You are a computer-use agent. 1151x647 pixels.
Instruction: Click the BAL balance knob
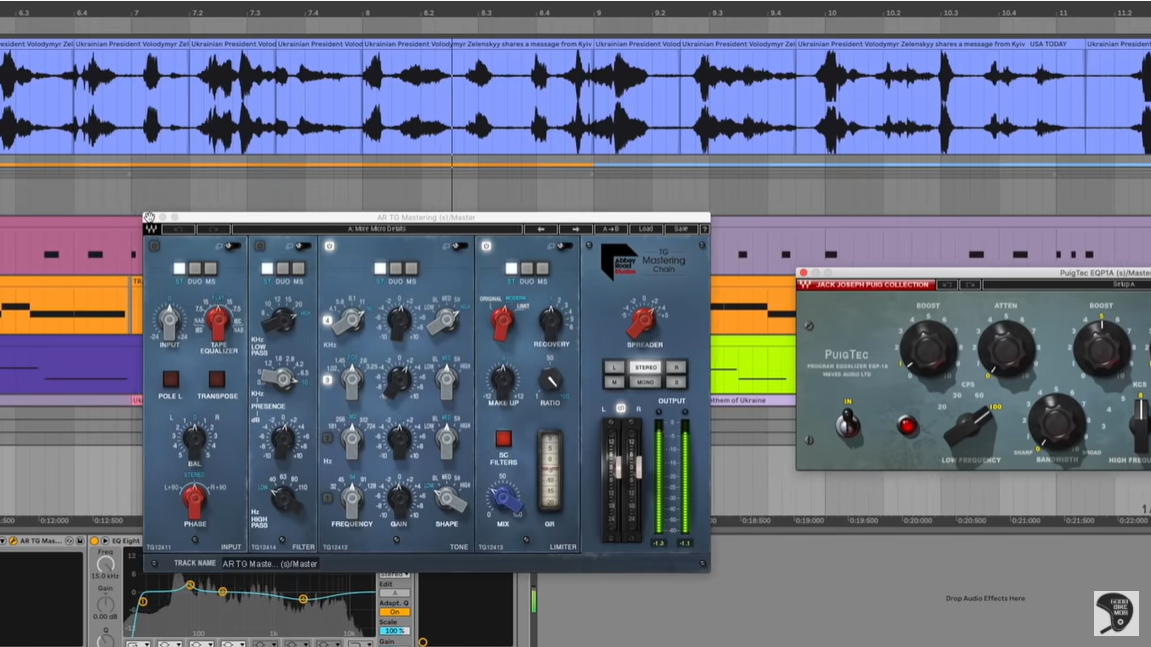tap(195, 439)
